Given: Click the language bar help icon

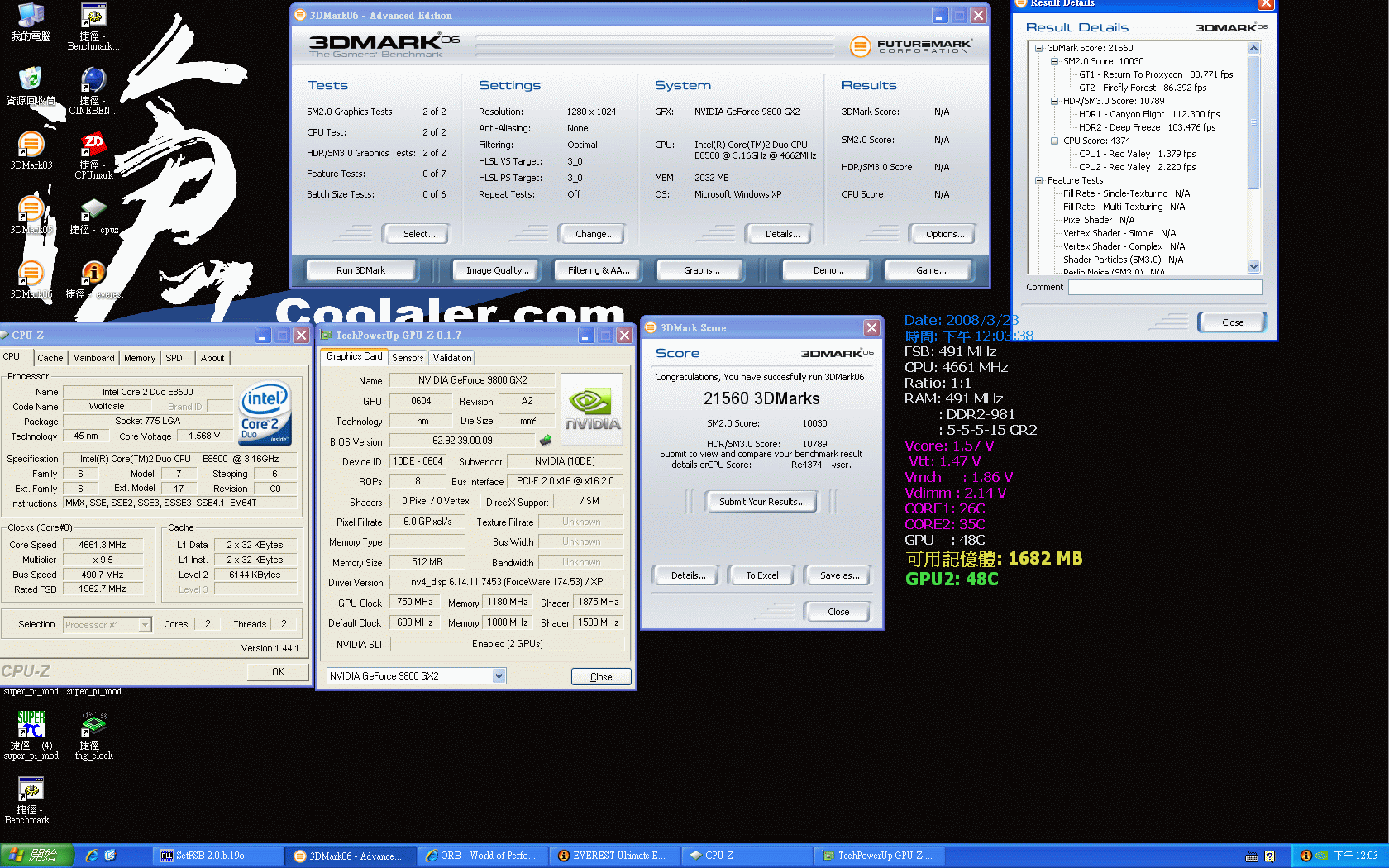Looking at the screenshot, I should pos(1270,856).
